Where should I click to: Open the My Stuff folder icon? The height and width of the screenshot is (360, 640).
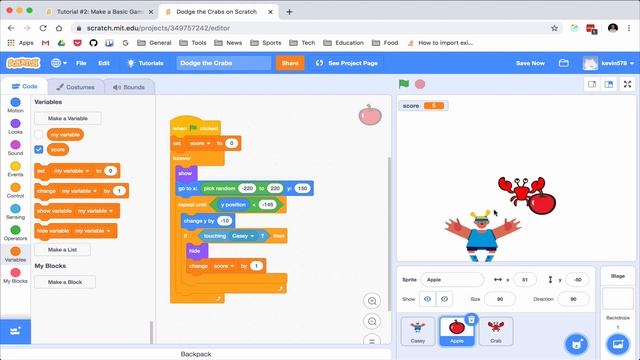(x=564, y=63)
